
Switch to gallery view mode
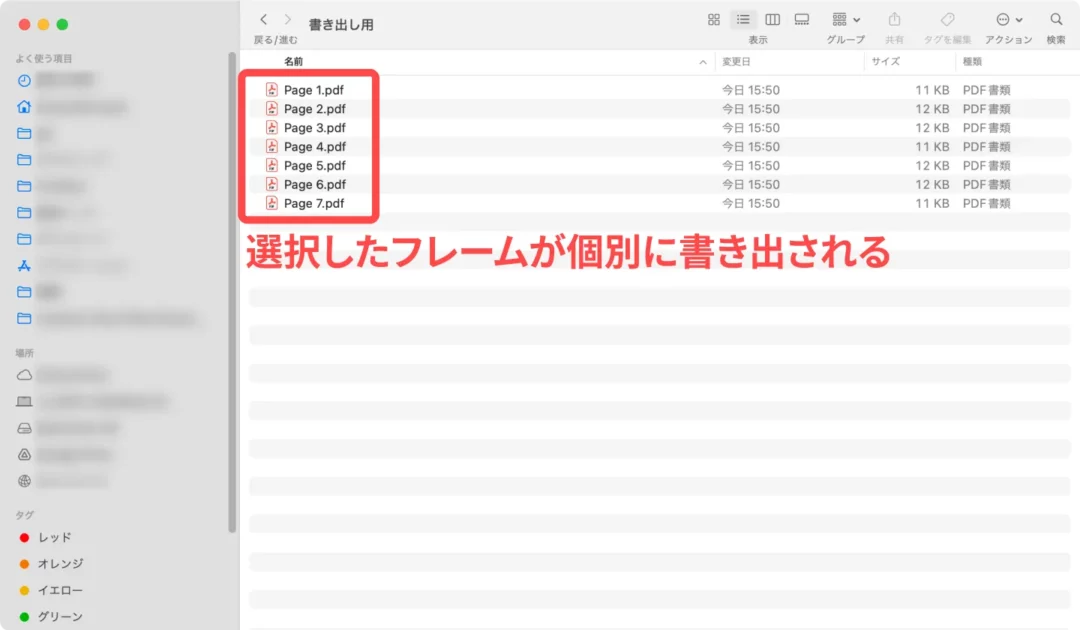coord(801,20)
